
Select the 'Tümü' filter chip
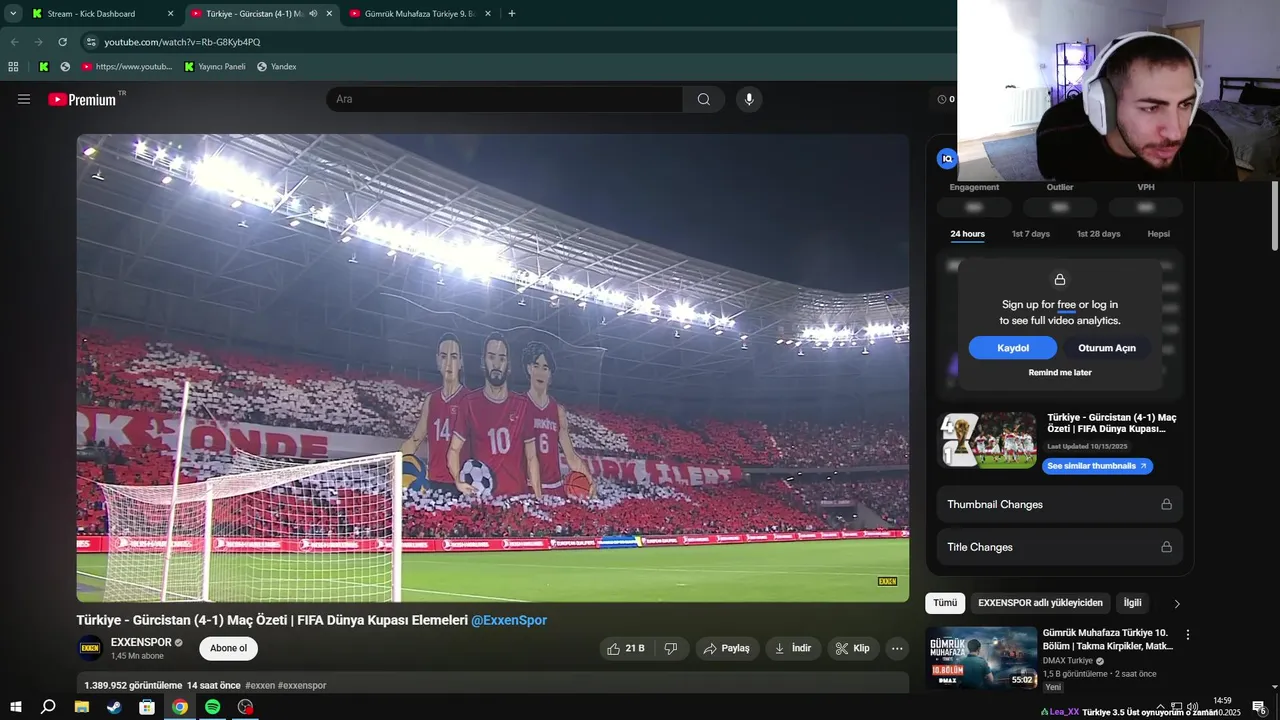click(x=945, y=603)
